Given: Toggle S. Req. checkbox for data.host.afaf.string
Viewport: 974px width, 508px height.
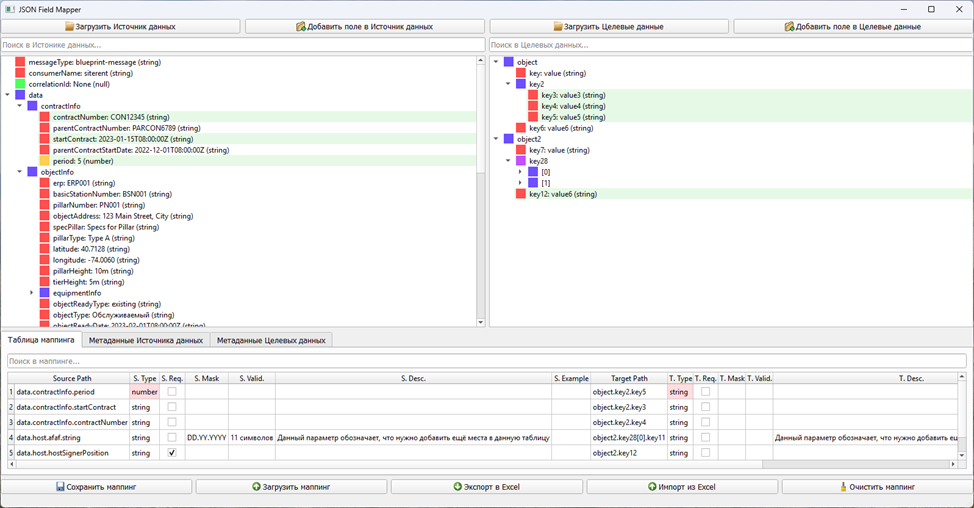Looking at the screenshot, I should [x=172, y=437].
